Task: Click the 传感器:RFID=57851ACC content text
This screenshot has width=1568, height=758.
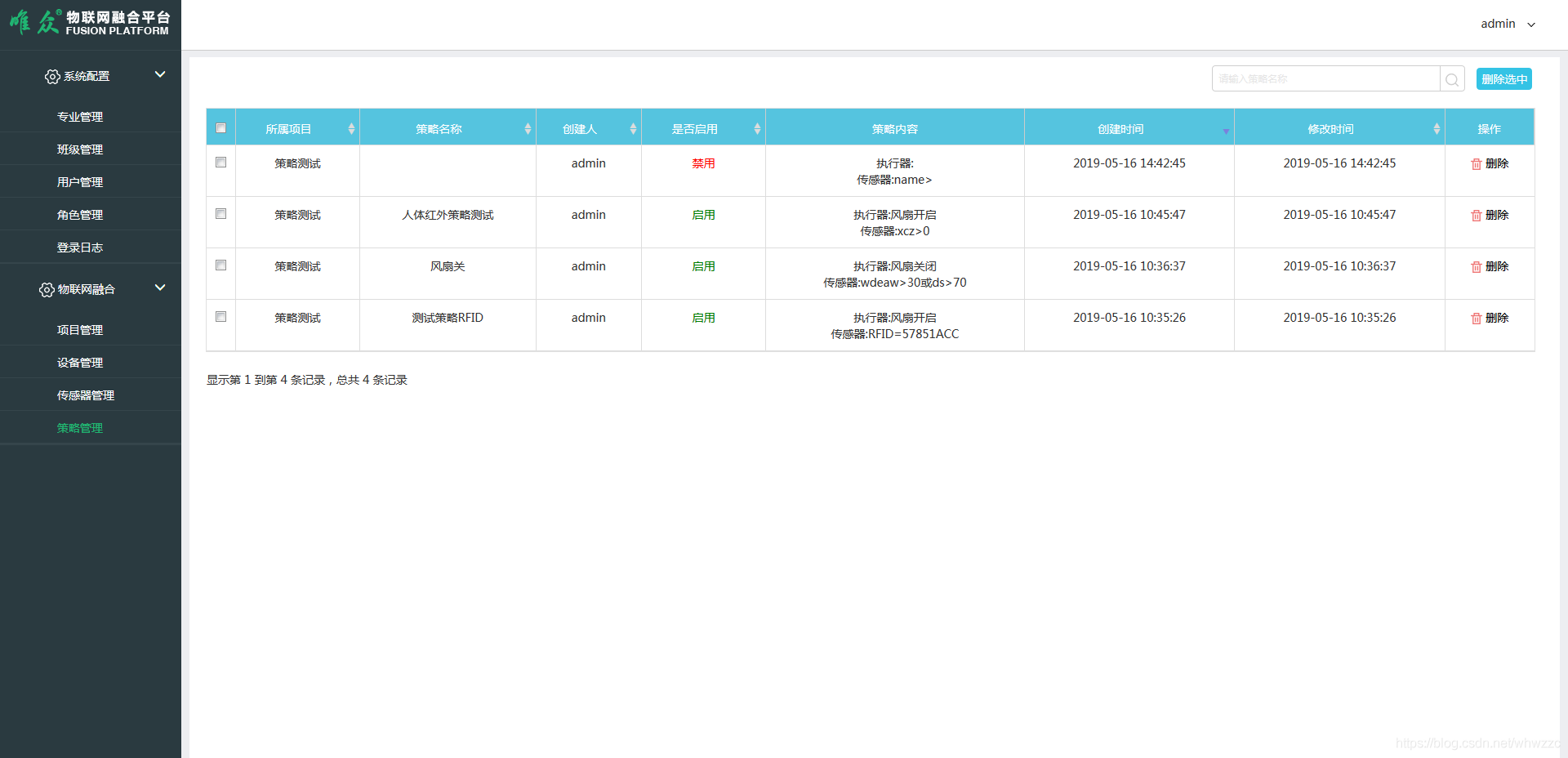Action: (x=895, y=334)
